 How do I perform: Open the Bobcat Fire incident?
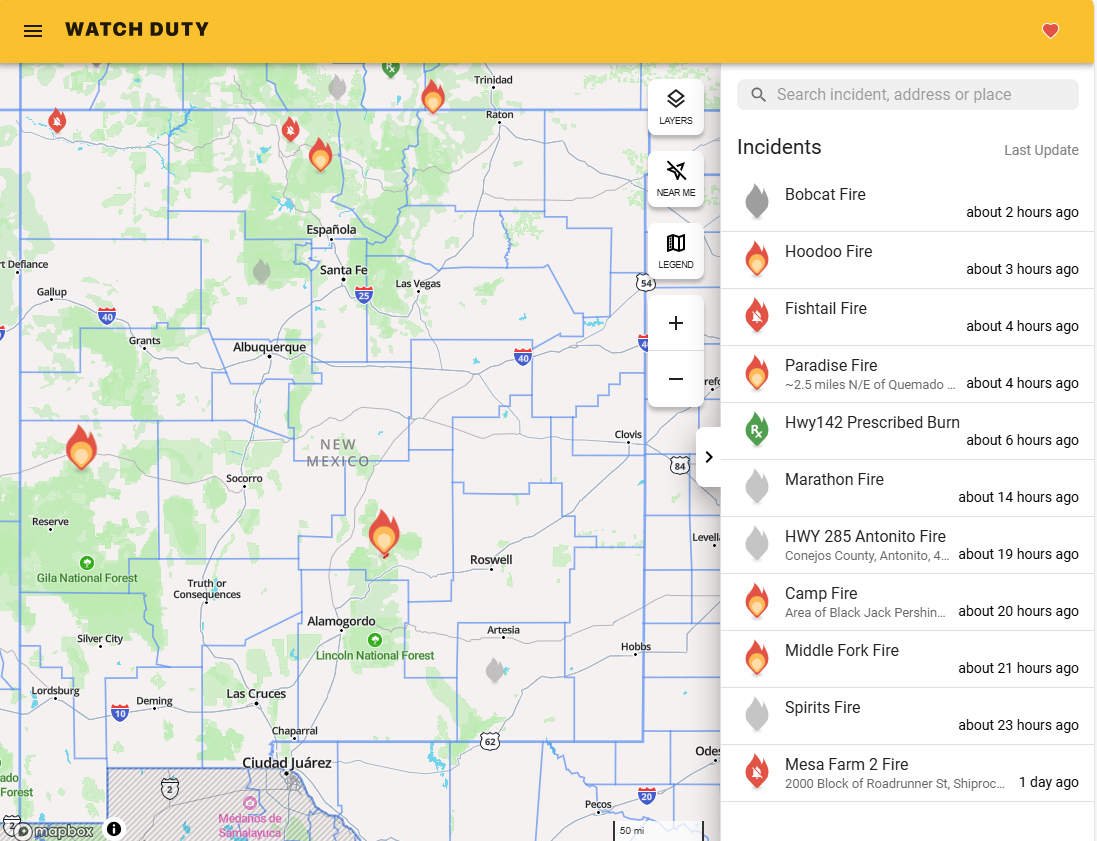click(x=907, y=203)
